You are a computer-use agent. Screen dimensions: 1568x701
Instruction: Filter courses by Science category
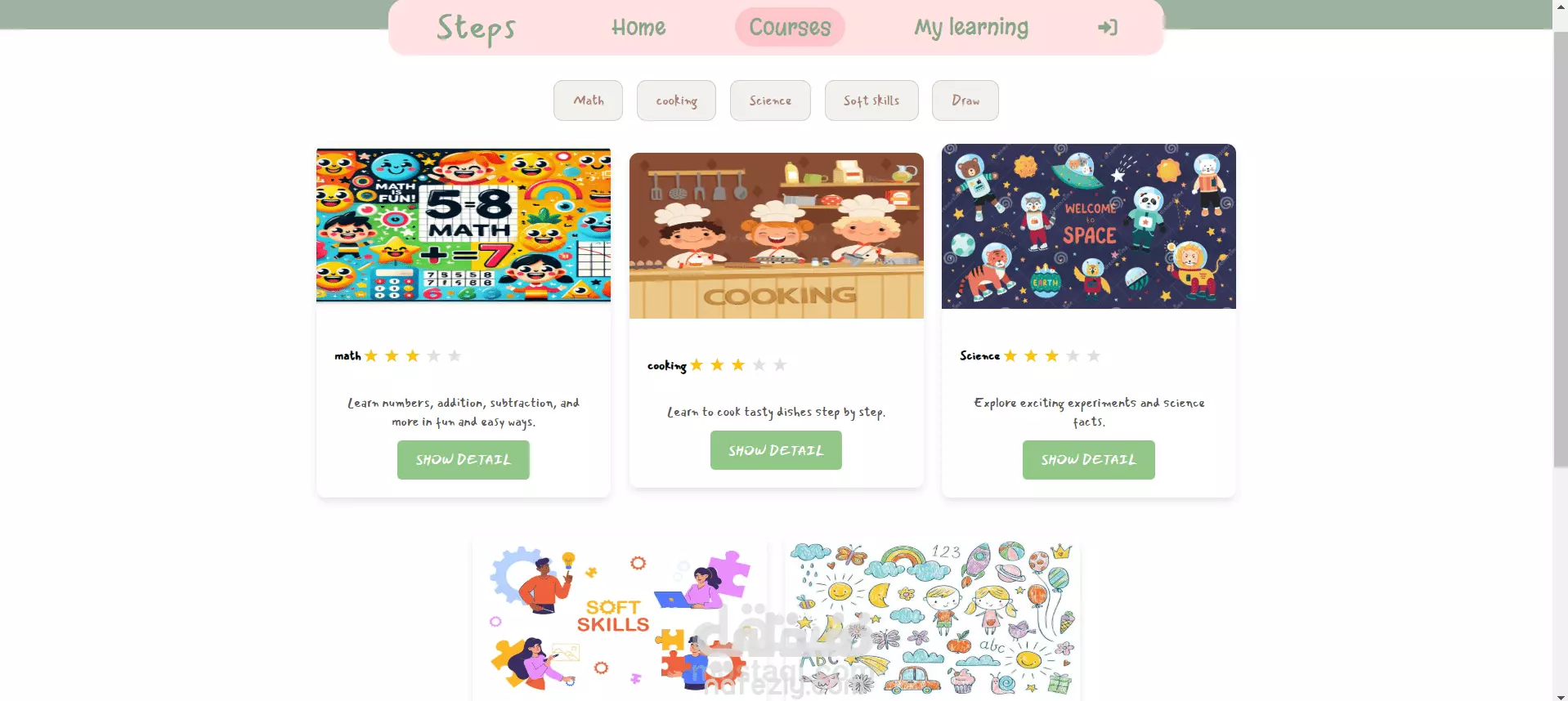(x=770, y=100)
